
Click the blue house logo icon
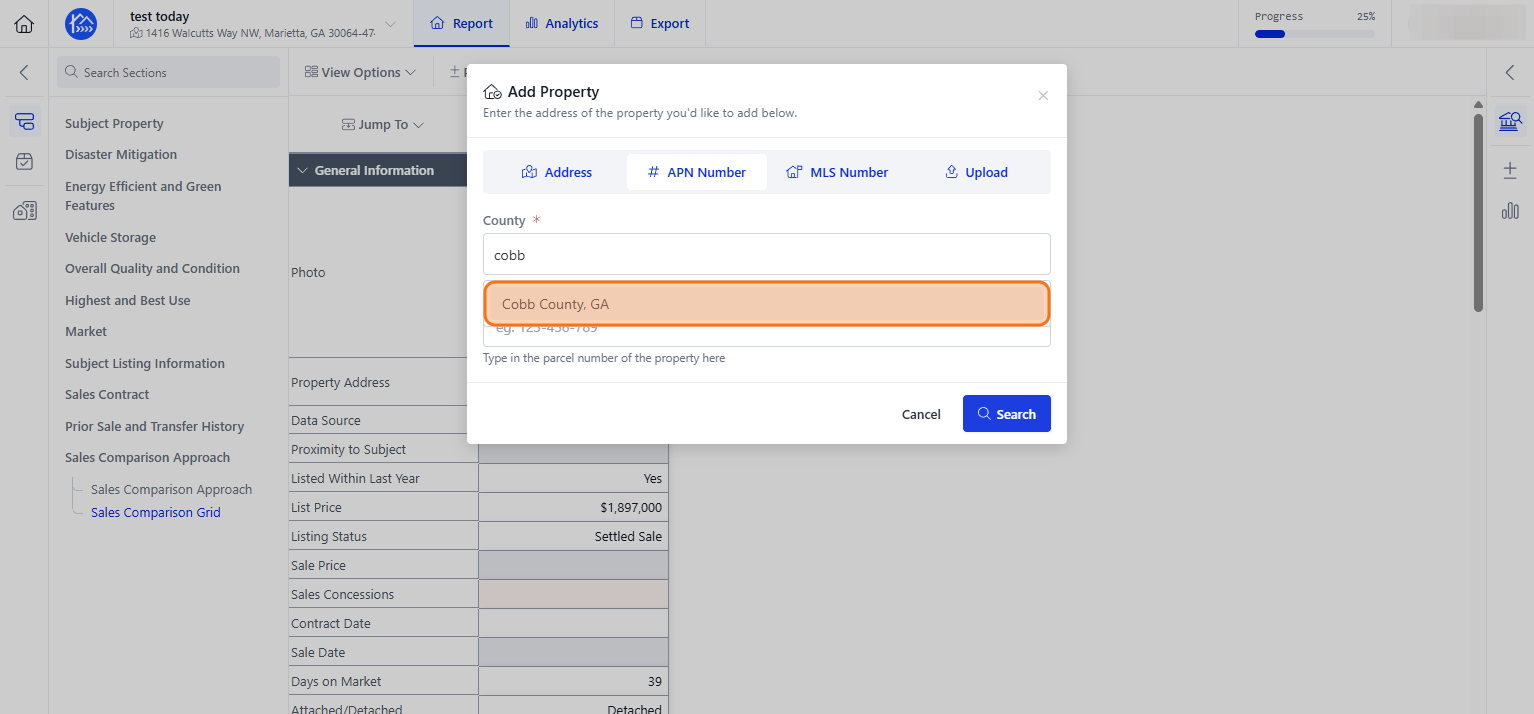coord(81,24)
